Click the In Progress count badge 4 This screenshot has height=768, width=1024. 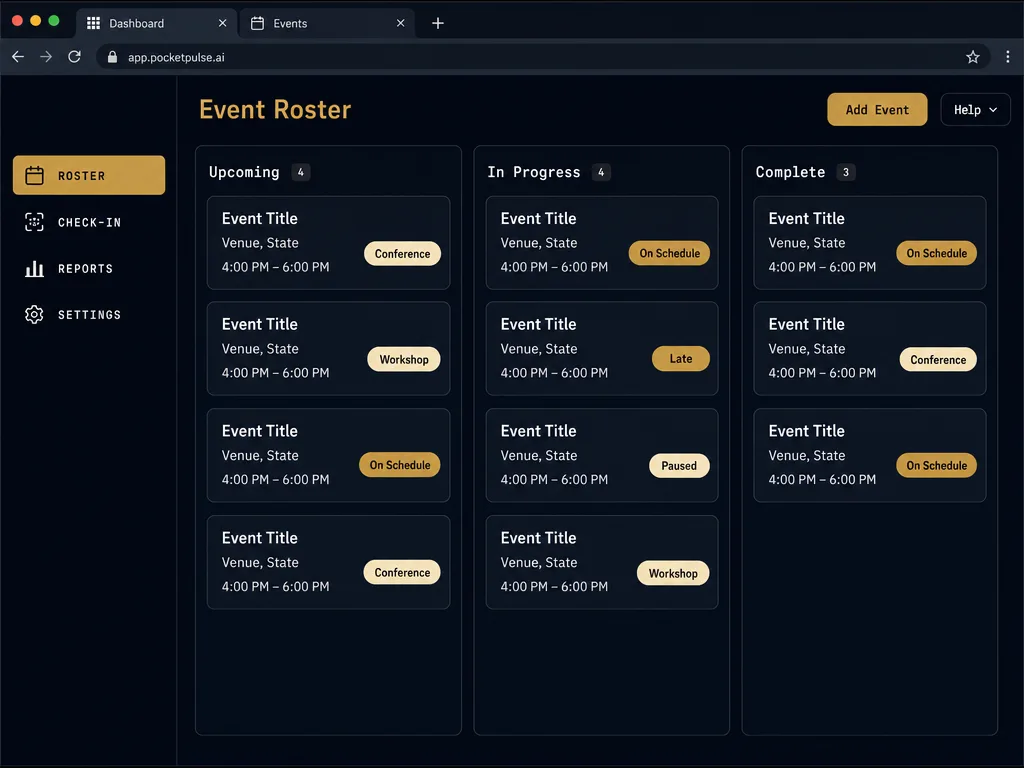pyautogui.click(x=601, y=172)
